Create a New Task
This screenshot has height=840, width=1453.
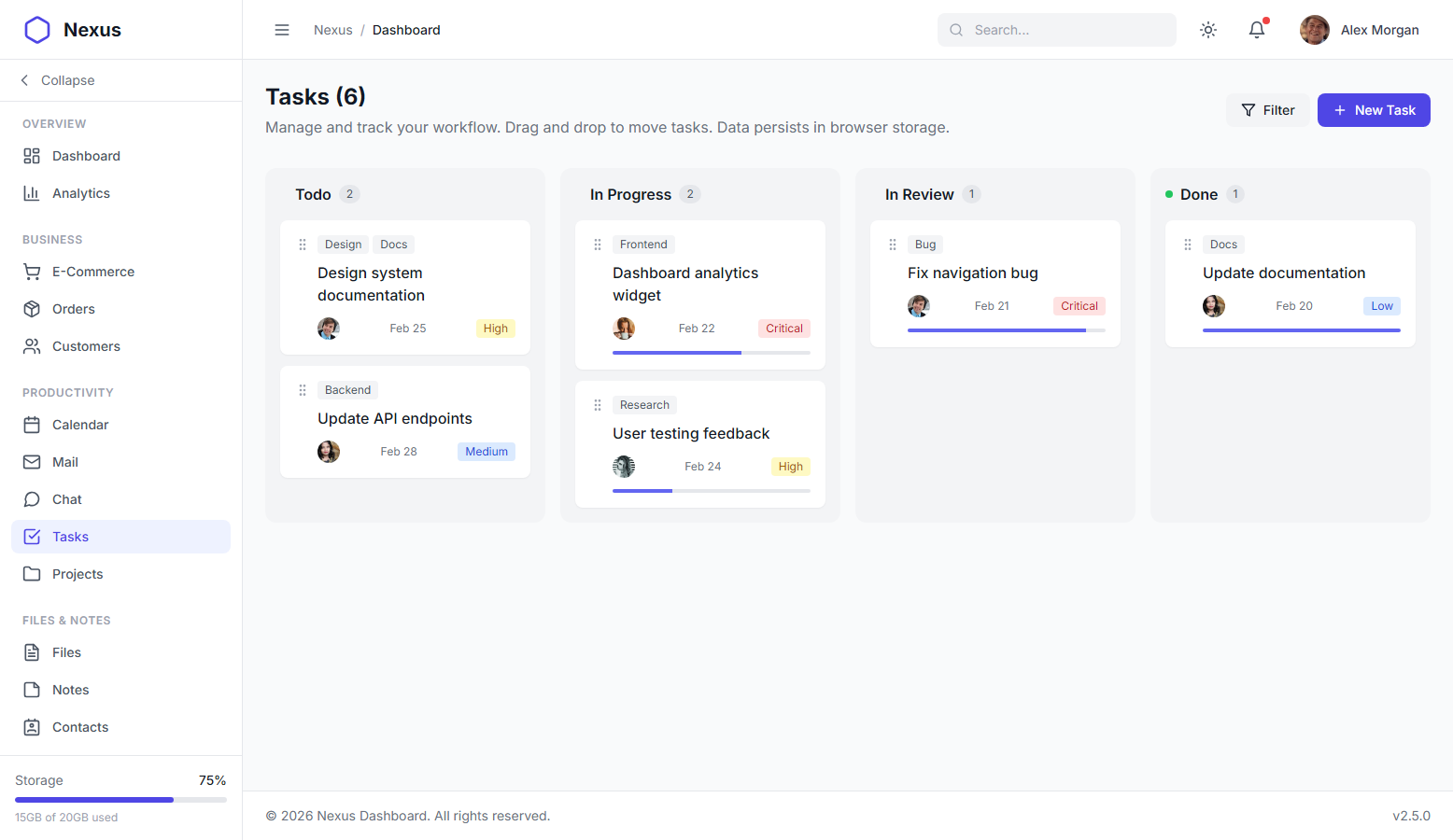(x=1374, y=110)
